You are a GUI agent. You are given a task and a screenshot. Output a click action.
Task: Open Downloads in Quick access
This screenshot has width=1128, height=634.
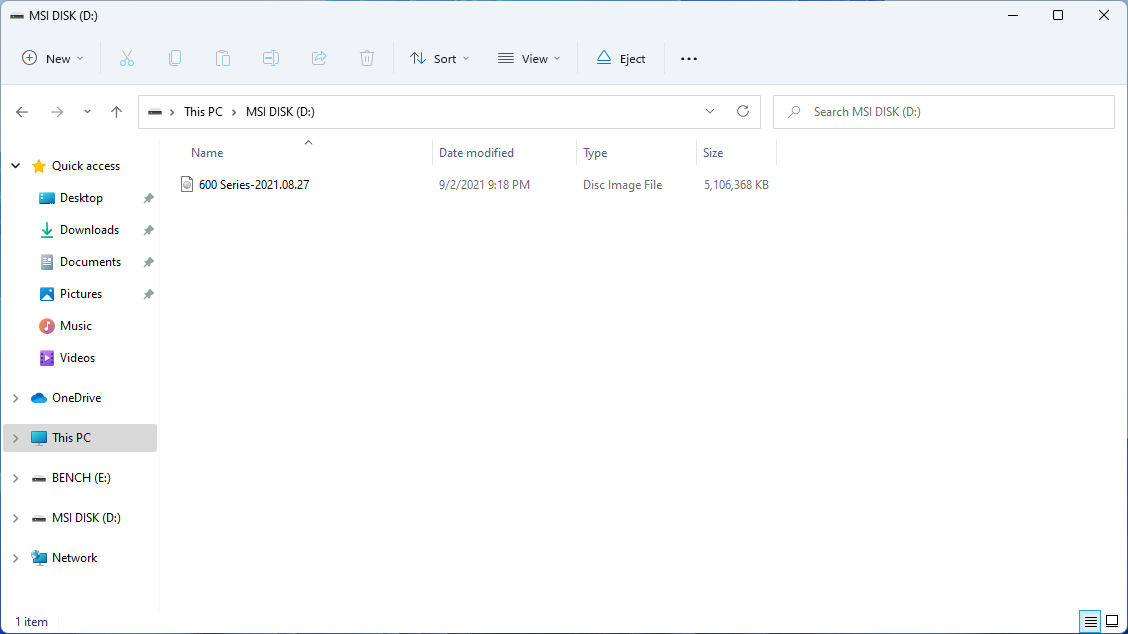click(89, 230)
